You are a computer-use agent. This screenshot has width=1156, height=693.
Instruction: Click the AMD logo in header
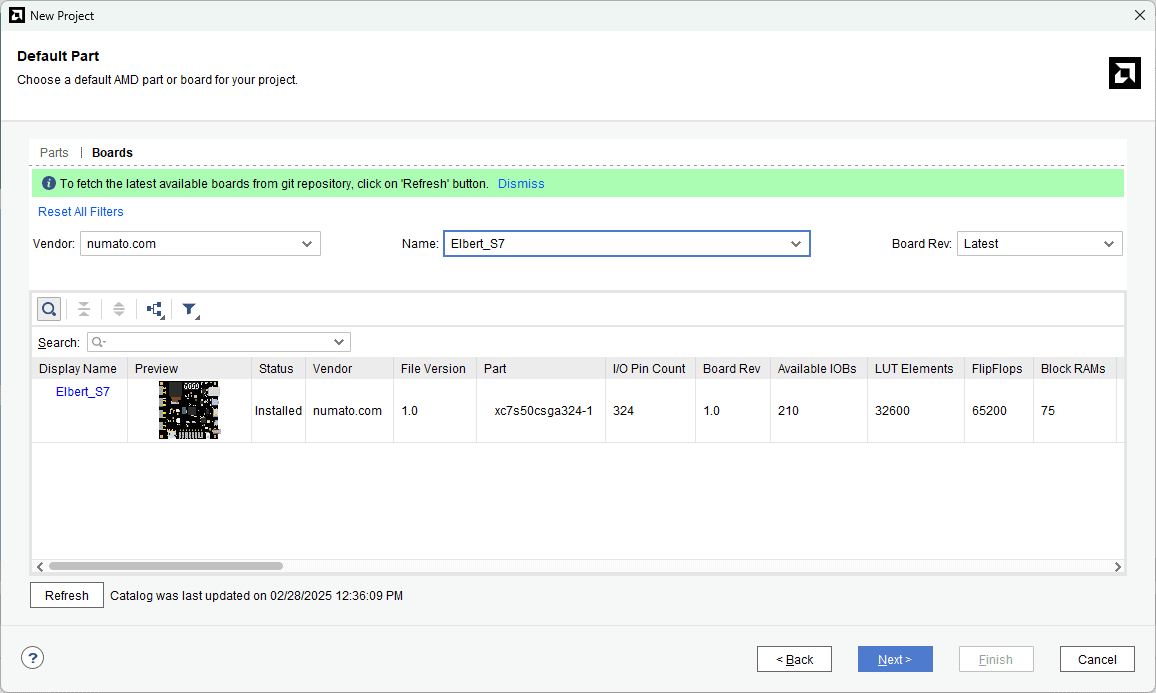click(1124, 73)
